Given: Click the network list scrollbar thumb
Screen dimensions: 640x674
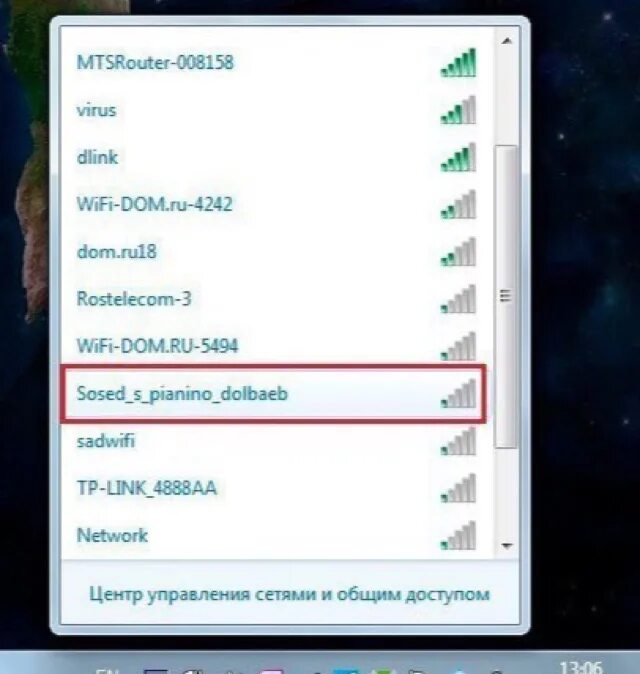Looking at the screenshot, I should (506, 297).
